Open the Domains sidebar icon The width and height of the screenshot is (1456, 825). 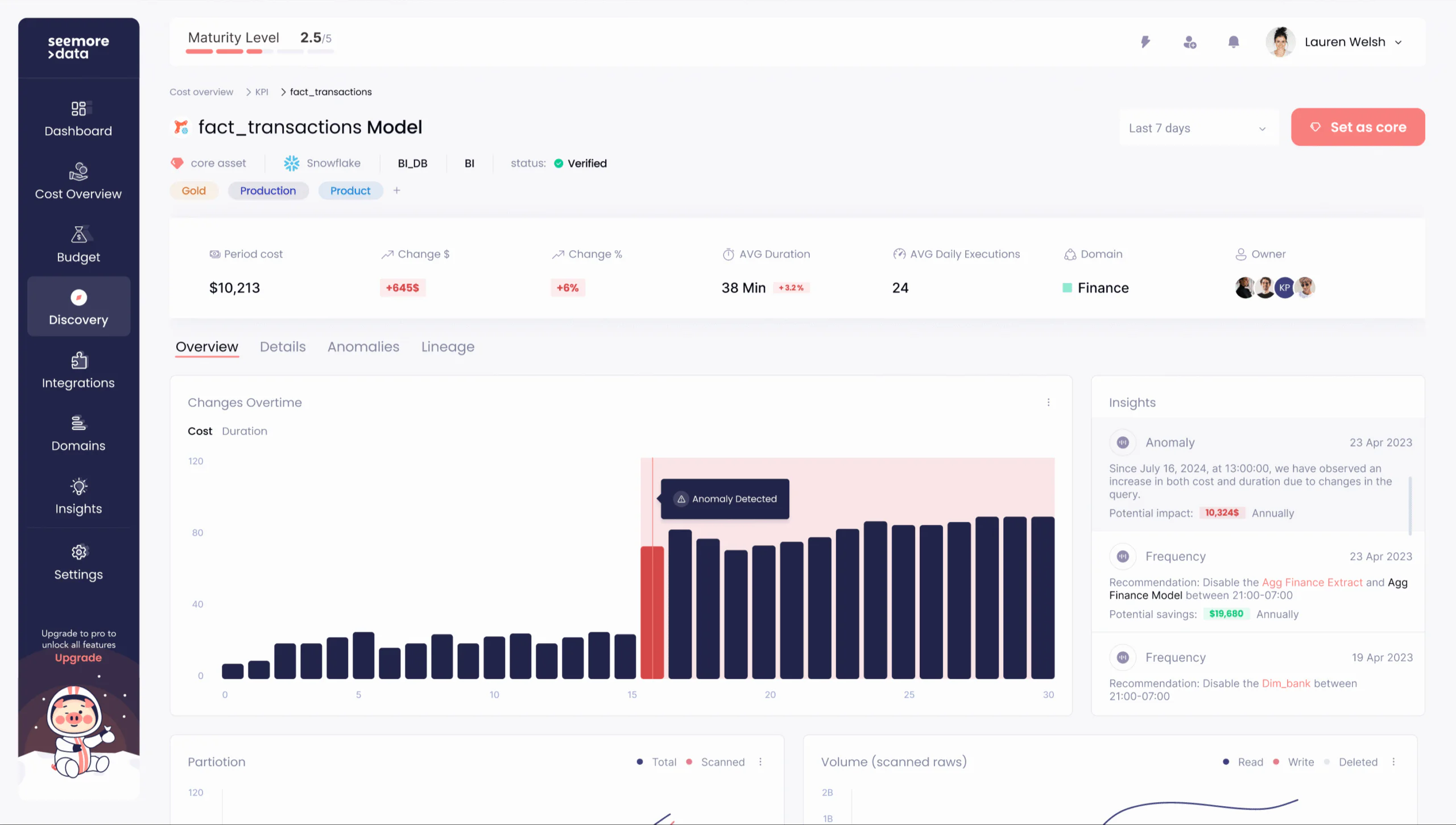click(x=78, y=424)
